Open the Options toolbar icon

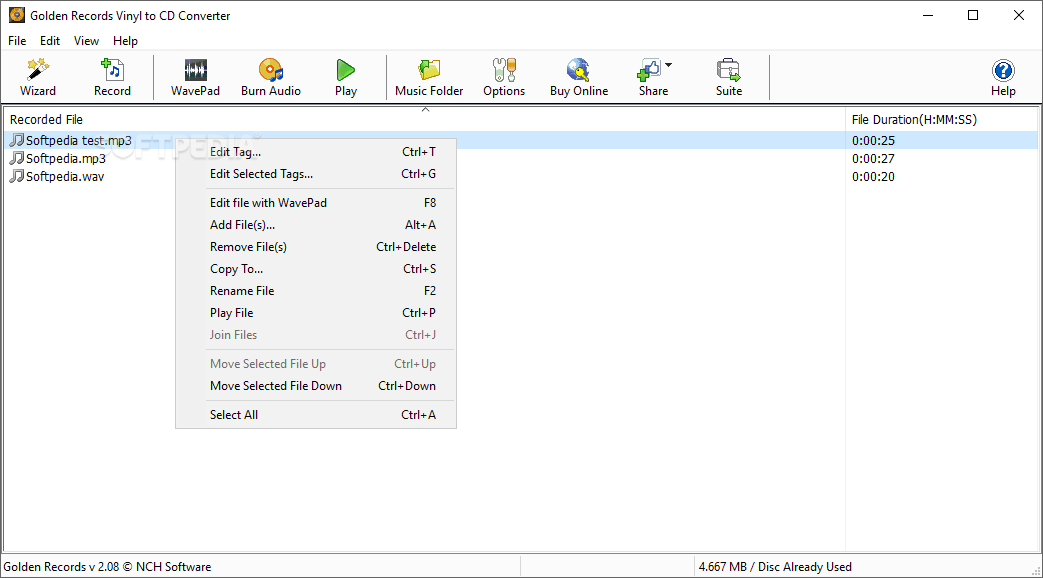(x=504, y=77)
